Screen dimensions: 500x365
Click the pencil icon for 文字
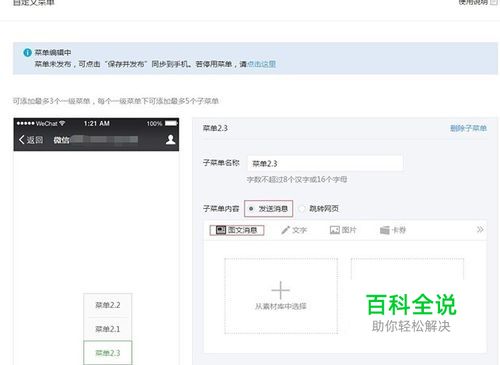pyautogui.click(x=285, y=230)
